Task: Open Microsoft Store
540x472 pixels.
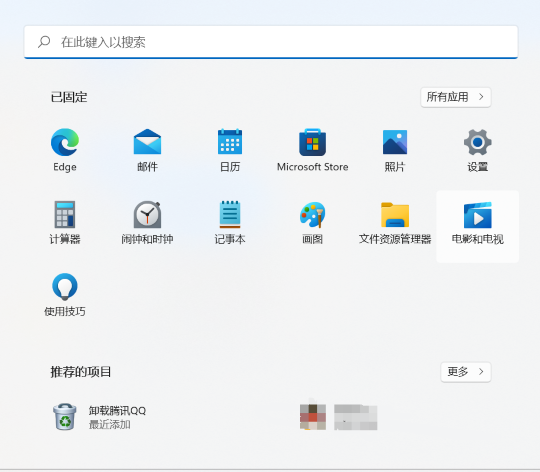Action: click(313, 150)
